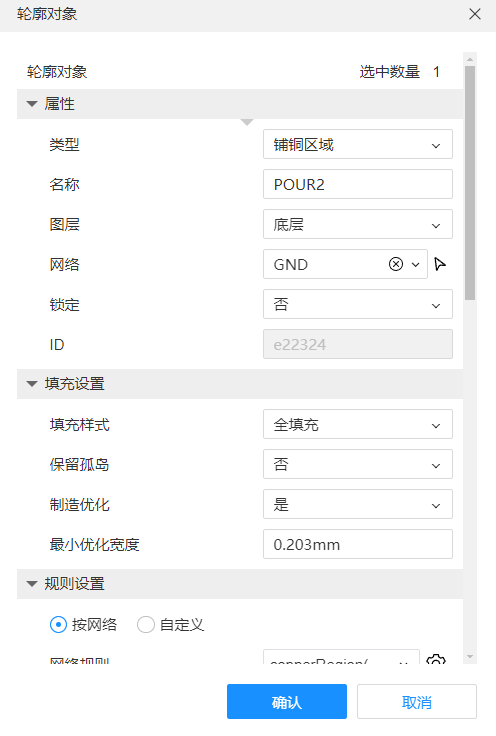Click the net picker arrow cursor icon
Screen dimensions: 496x736
click(440, 264)
